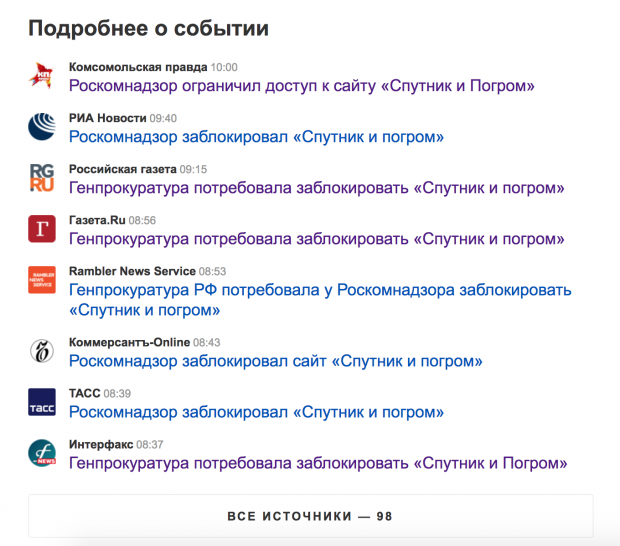Click the timestamp 08:56
Image resolution: width=620 pixels, height=546 pixels.
[x=142, y=221]
